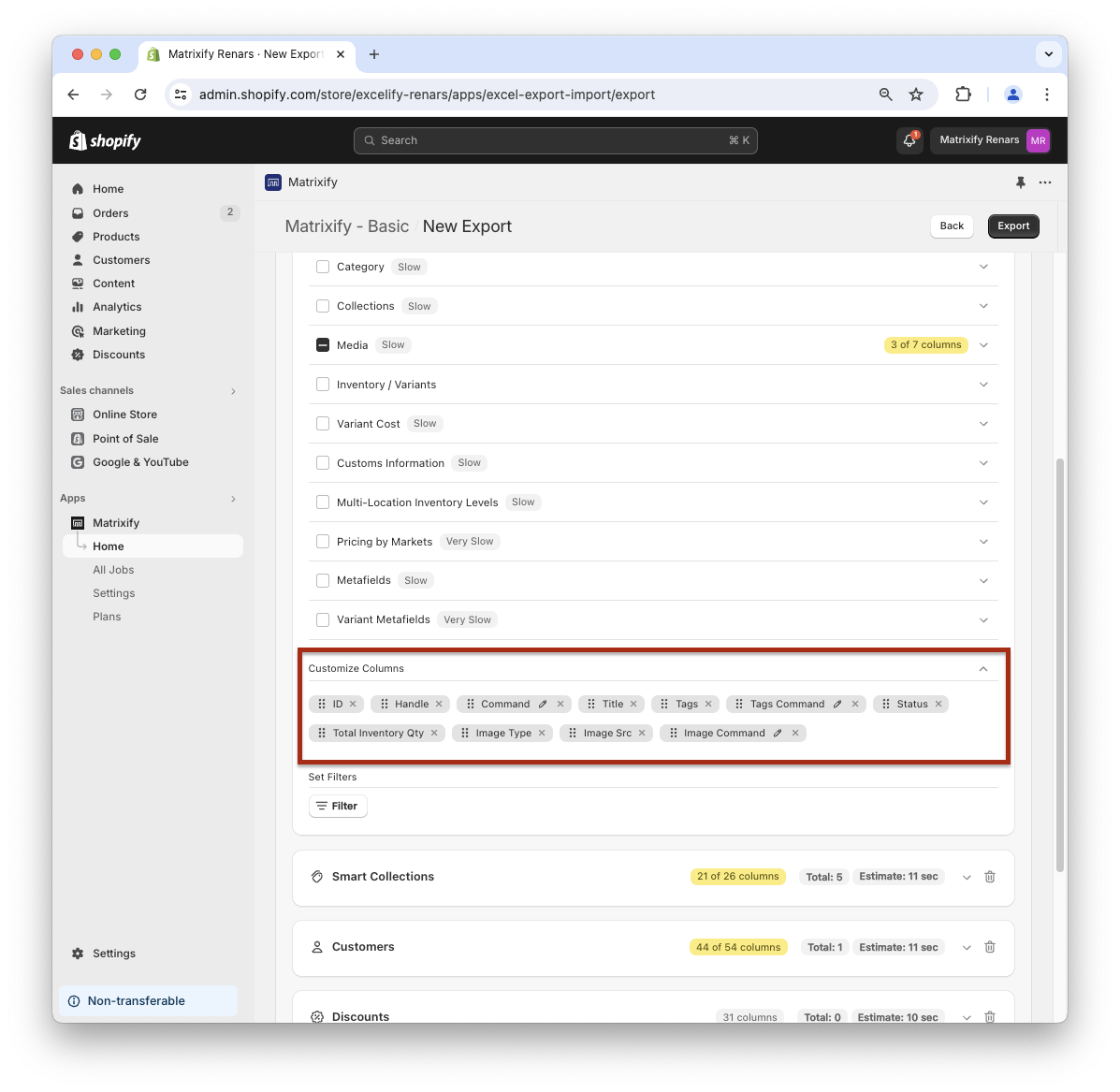Image resolution: width=1120 pixels, height=1092 pixels.
Task: Remove the Handle column chip
Action: coord(439,705)
